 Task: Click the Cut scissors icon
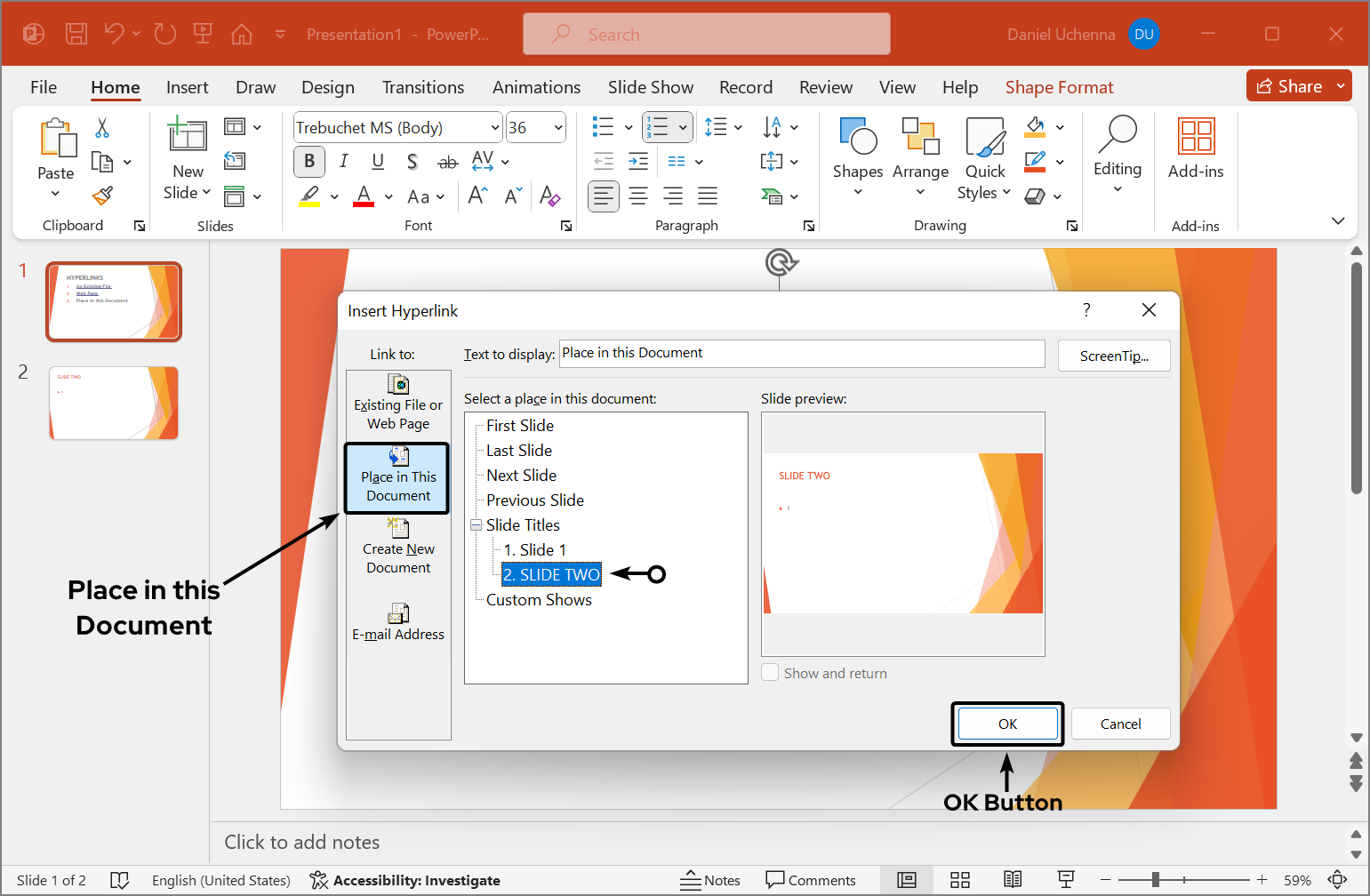point(102,128)
